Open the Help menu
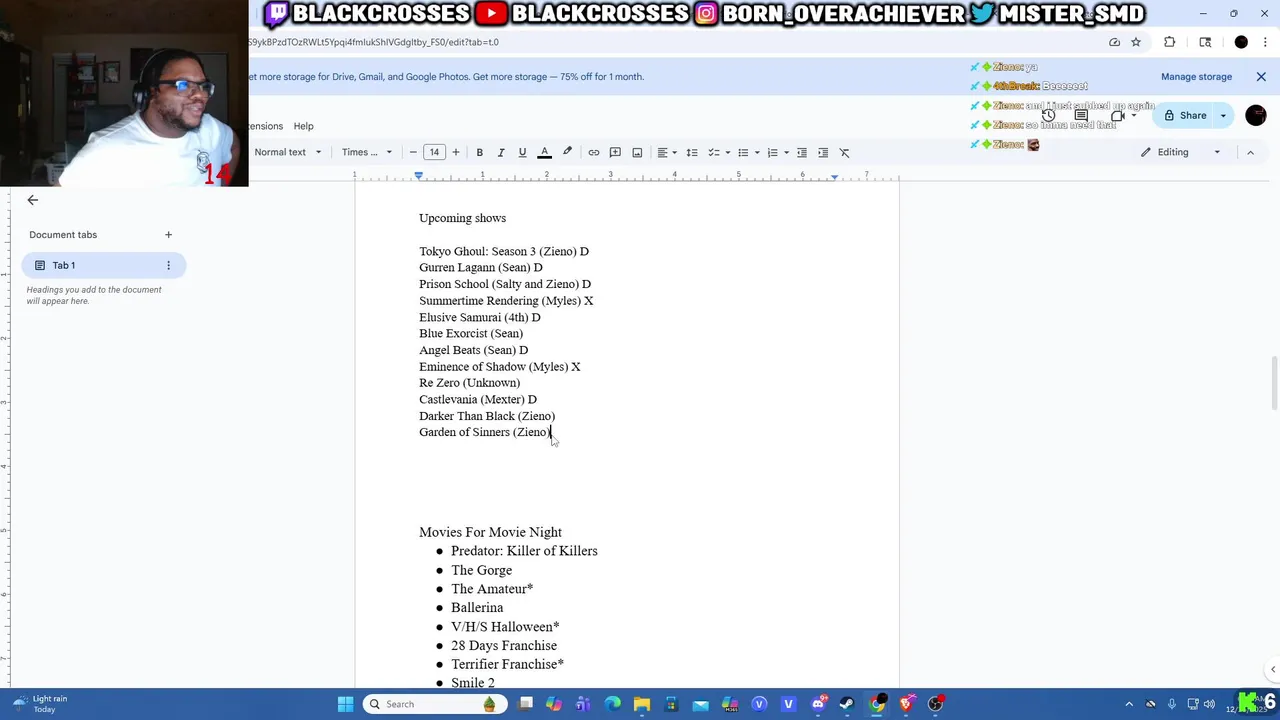 303,126
